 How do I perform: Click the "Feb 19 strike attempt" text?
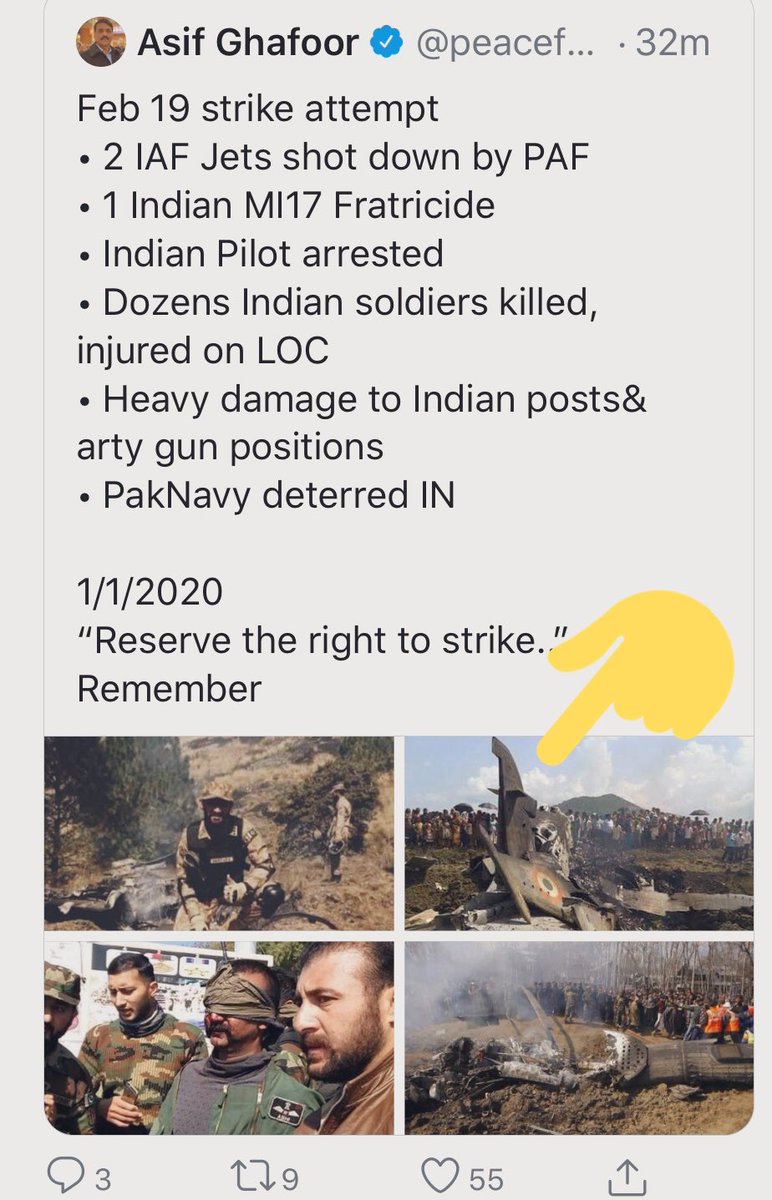[258, 110]
